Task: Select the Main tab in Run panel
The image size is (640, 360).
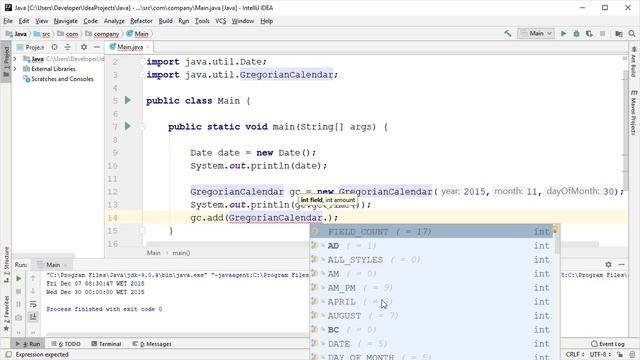Action: (52, 264)
